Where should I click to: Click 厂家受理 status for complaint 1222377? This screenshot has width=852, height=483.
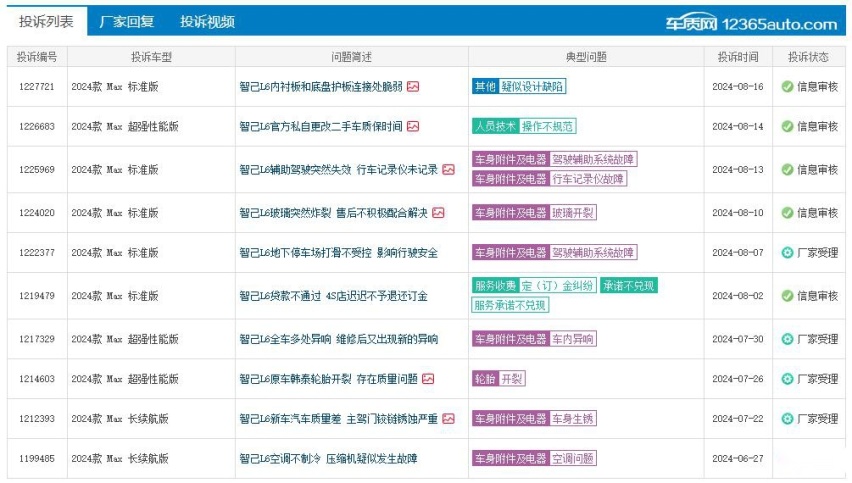817,253
